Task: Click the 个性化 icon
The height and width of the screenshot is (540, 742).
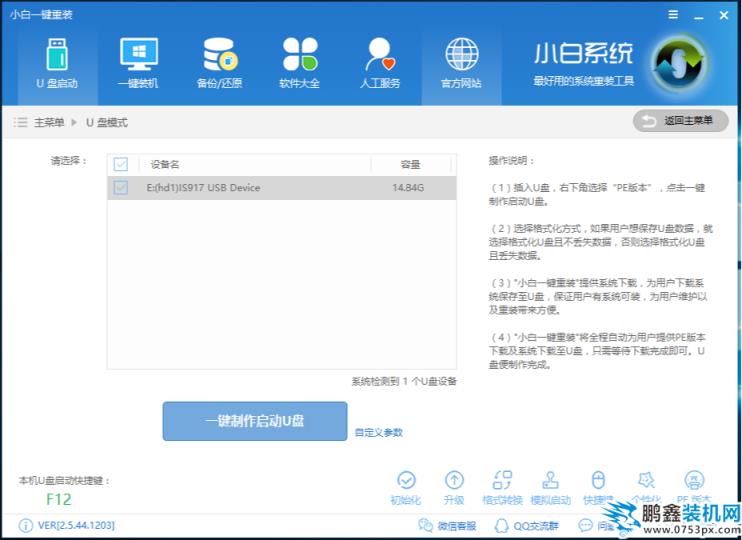Action: click(x=646, y=487)
